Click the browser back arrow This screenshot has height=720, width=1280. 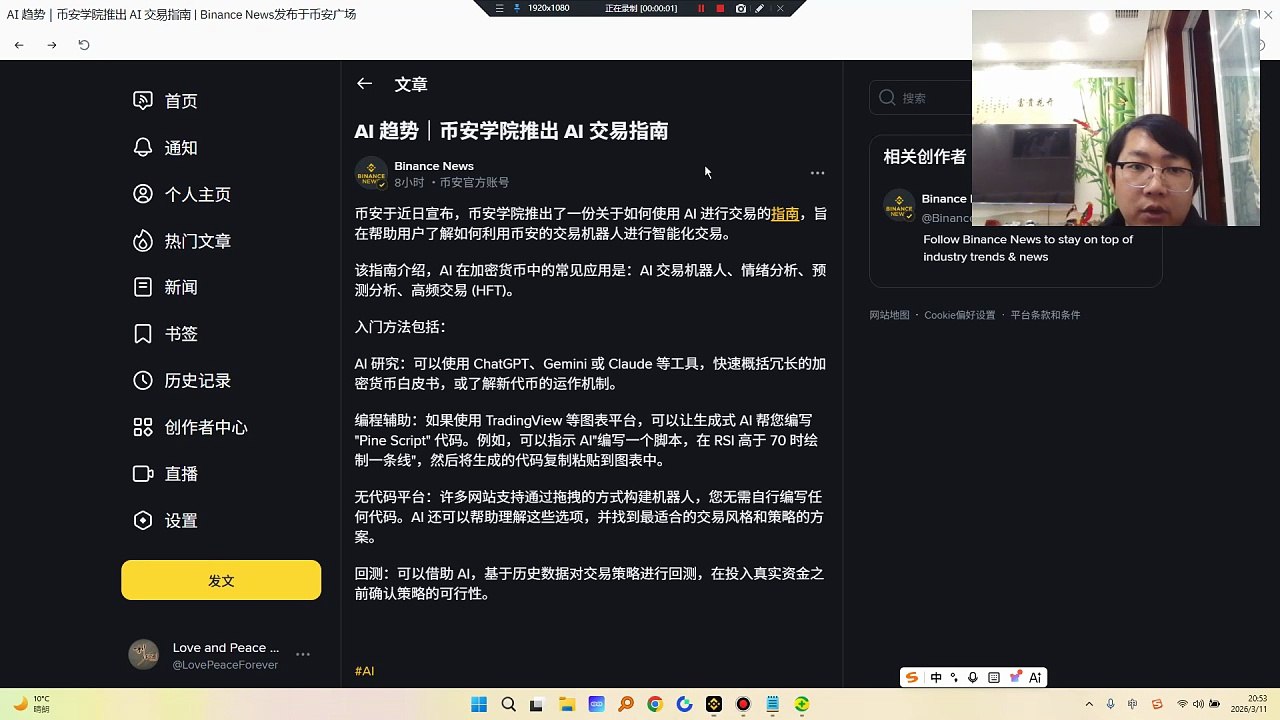(x=19, y=45)
